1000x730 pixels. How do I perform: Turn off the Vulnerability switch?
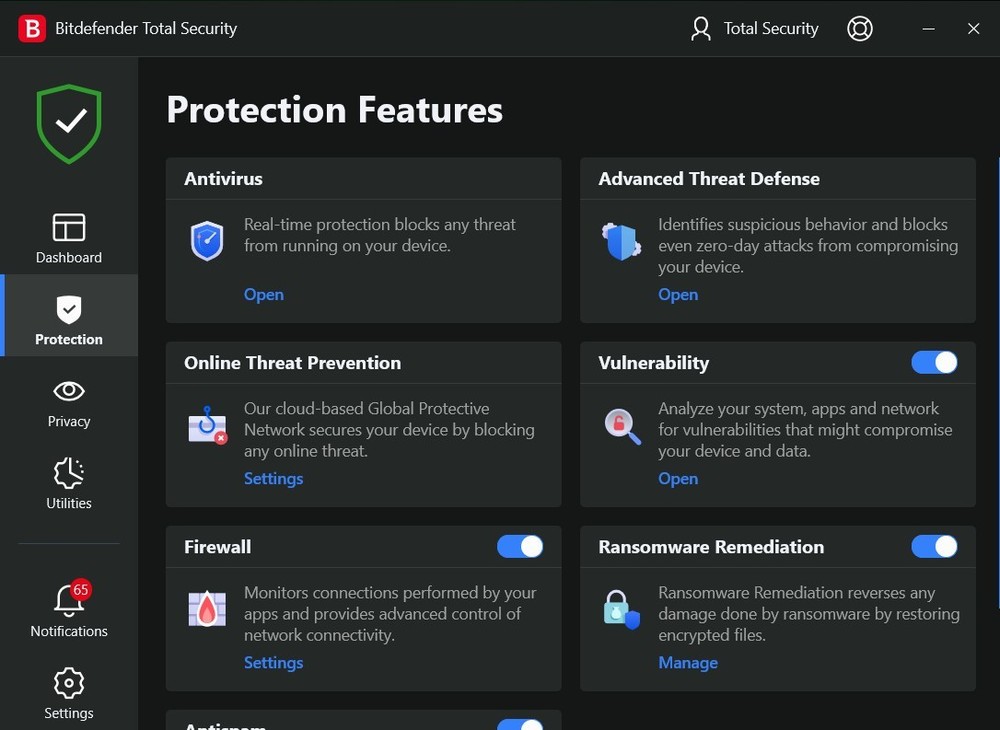(x=935, y=362)
